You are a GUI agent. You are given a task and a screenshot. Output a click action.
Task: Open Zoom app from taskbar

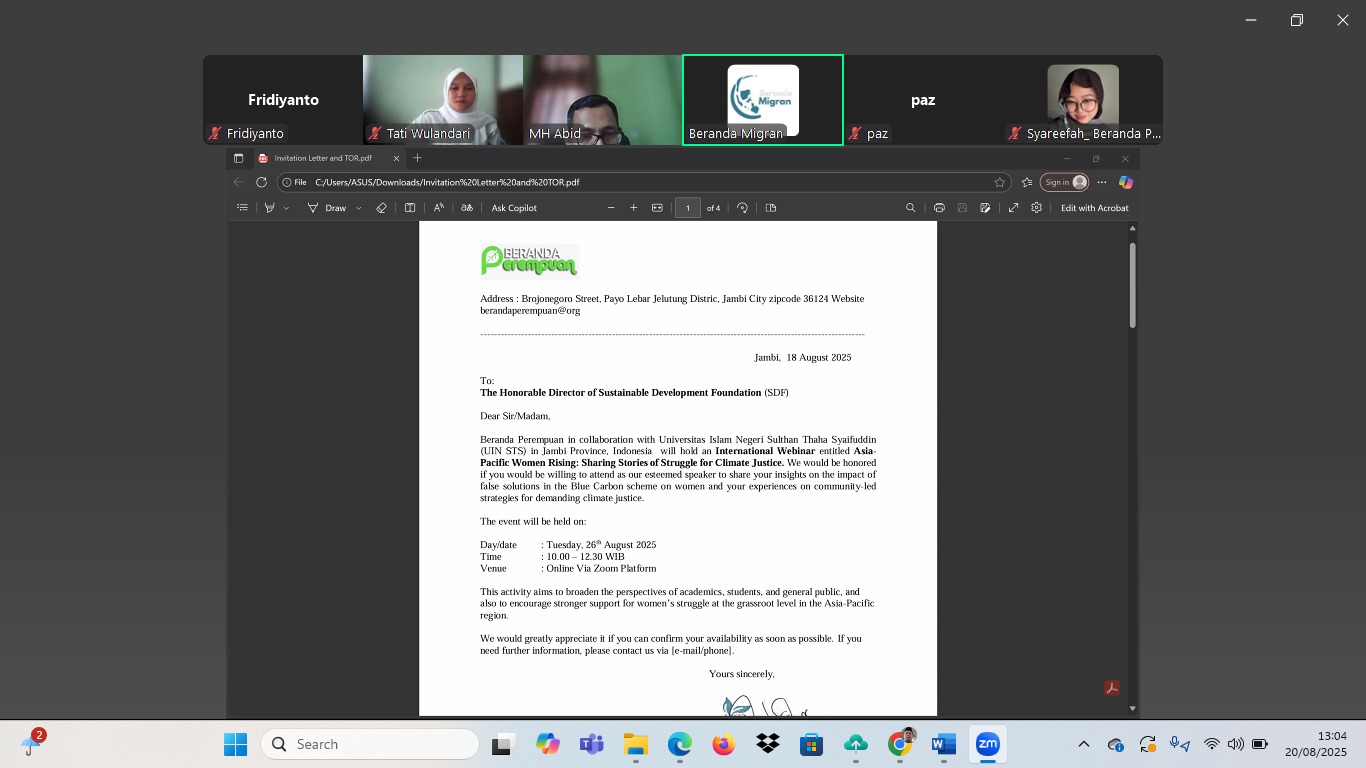pyautogui.click(x=987, y=744)
